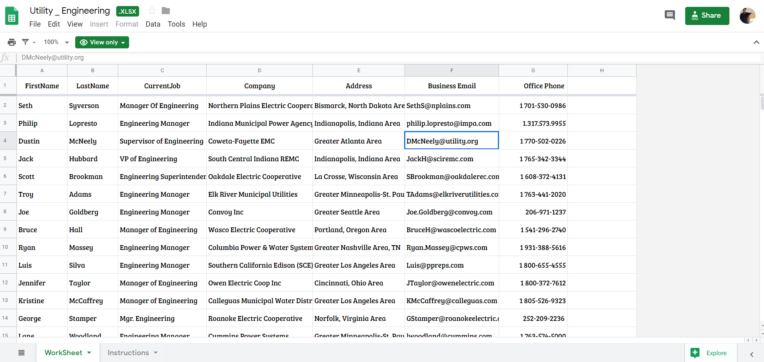Select the cell VP of Engineering
This screenshot has width=764, height=362.
(x=162, y=159)
